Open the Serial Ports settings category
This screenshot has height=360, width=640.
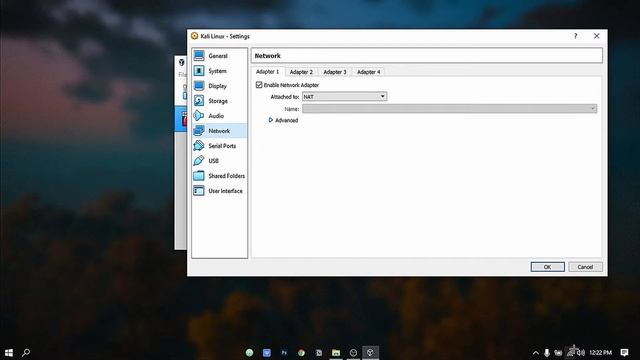click(219, 146)
